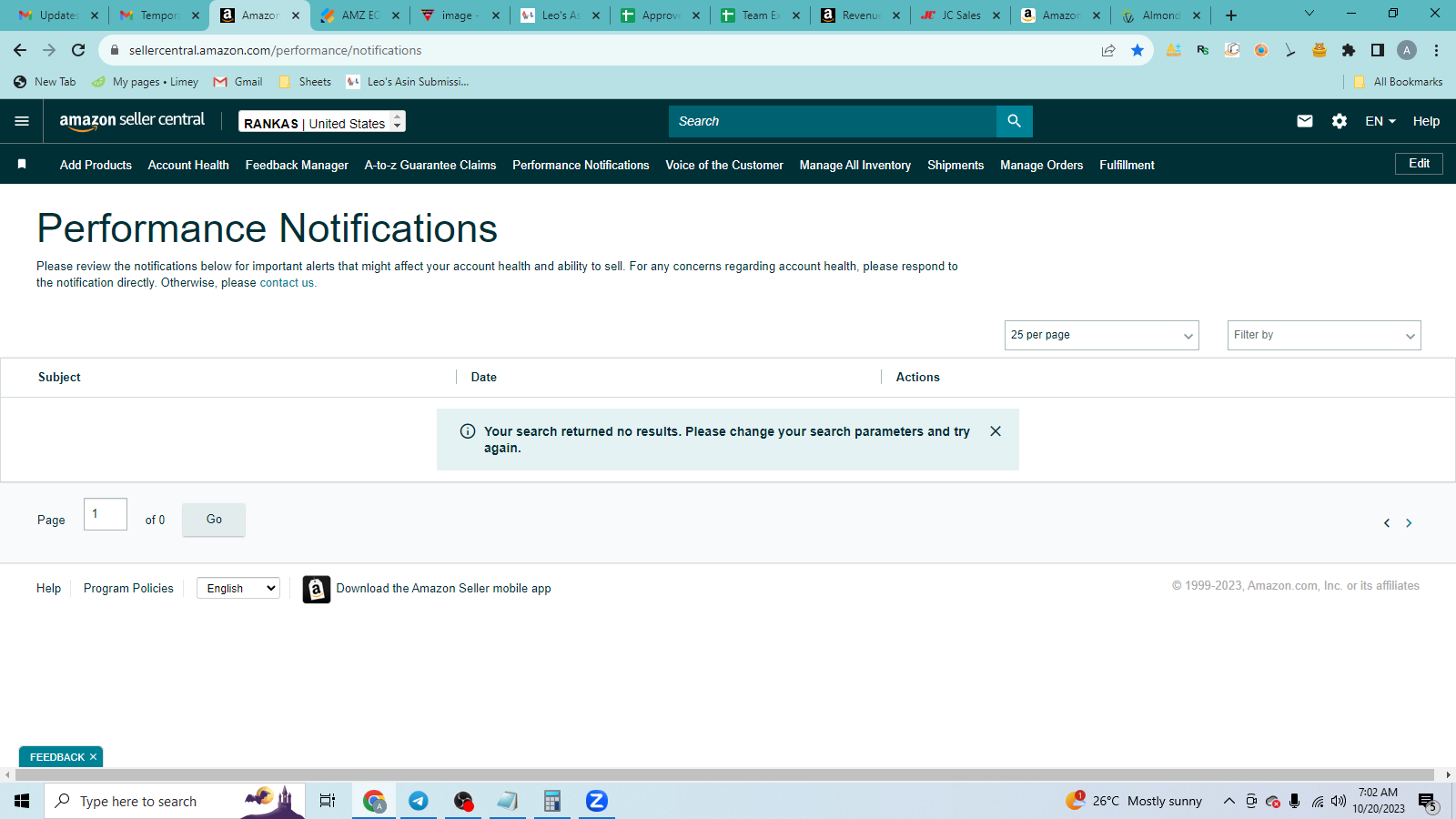Open Sheets bookmark folder
This screenshot has width=1456, height=819.
click(305, 82)
